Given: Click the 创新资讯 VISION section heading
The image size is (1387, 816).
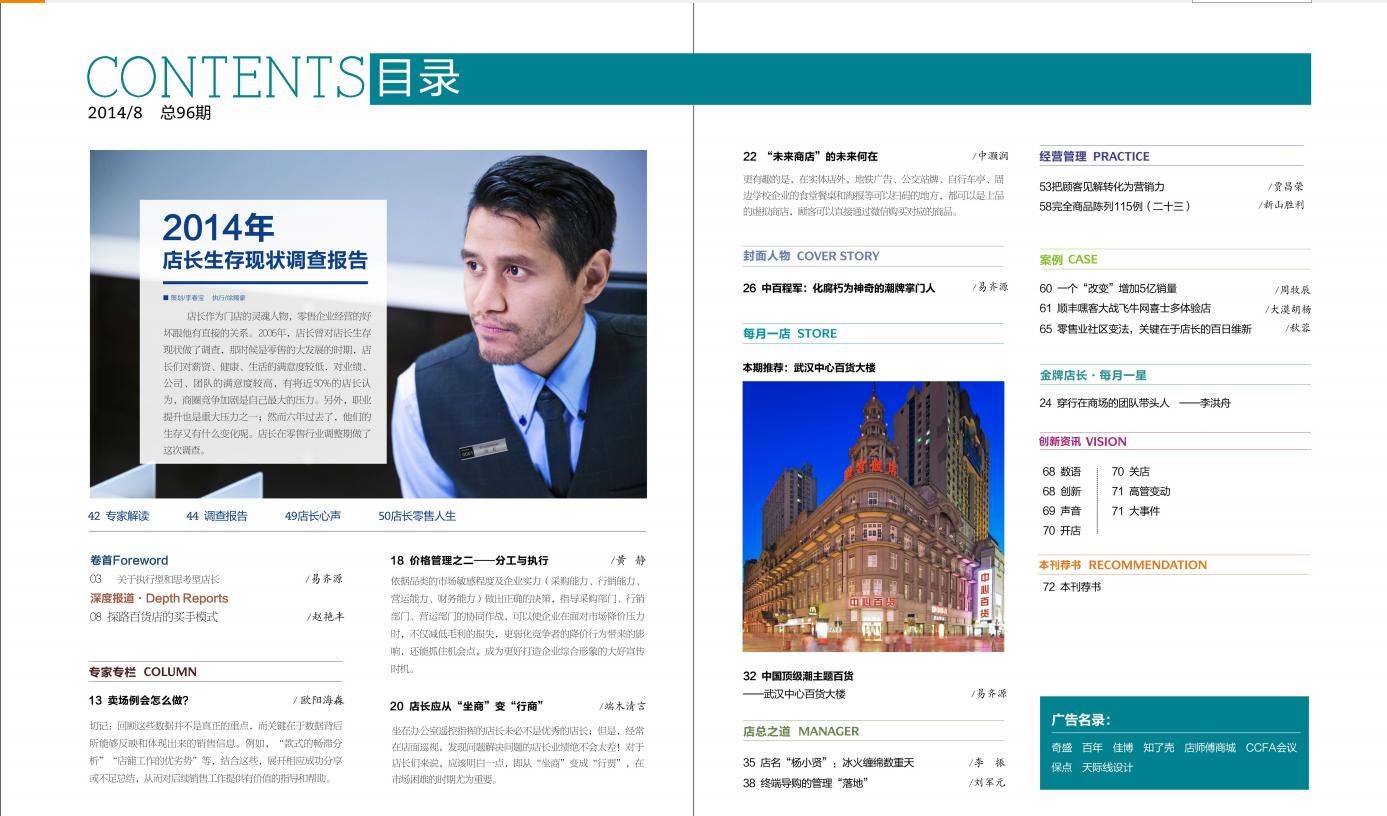Looking at the screenshot, I should [x=1082, y=441].
